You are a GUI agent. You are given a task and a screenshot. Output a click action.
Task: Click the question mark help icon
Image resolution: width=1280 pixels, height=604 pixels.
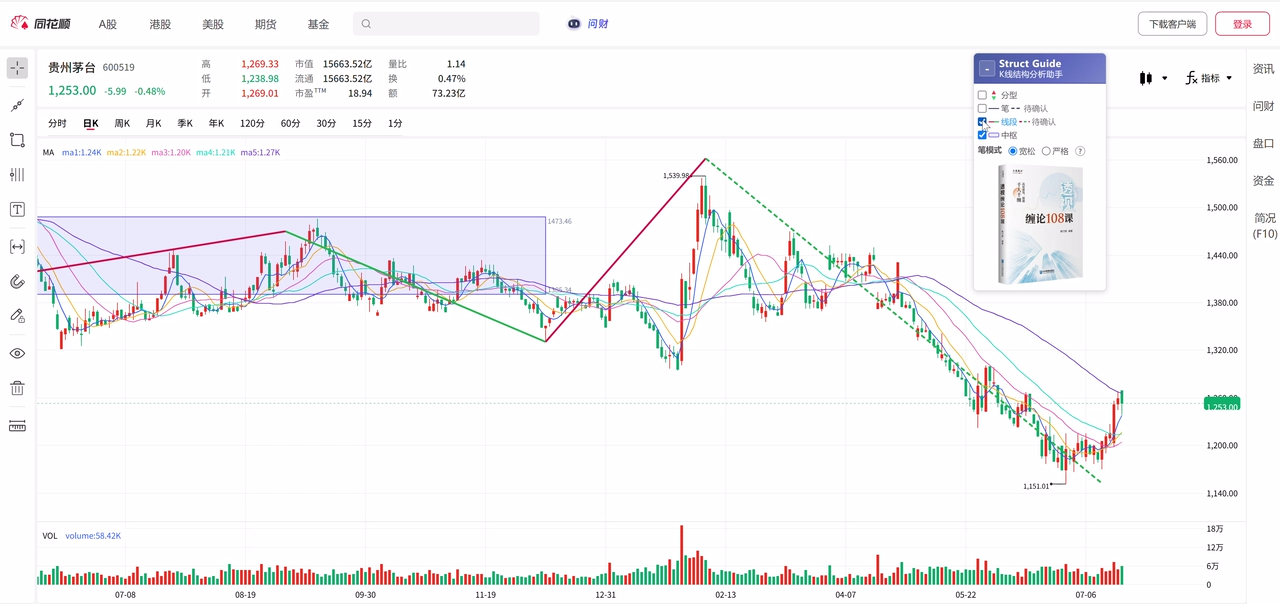pos(1080,151)
